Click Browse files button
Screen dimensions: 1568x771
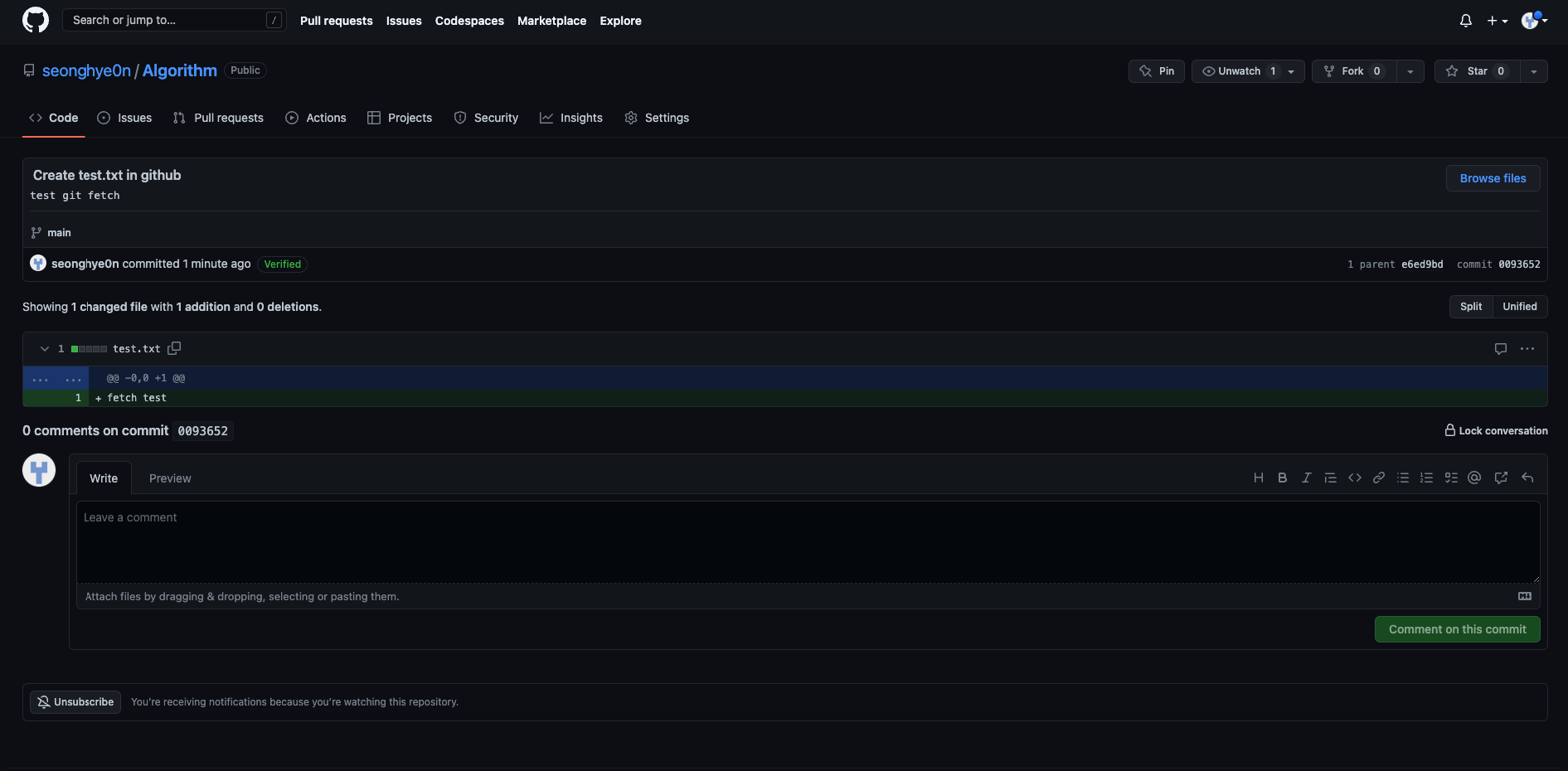[1493, 178]
